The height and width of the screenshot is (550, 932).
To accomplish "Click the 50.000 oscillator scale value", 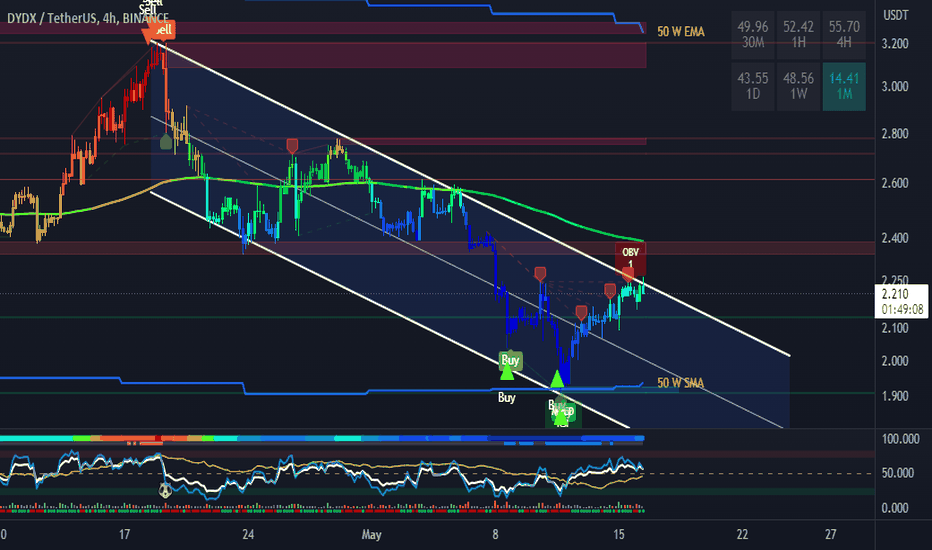I will 898,473.
